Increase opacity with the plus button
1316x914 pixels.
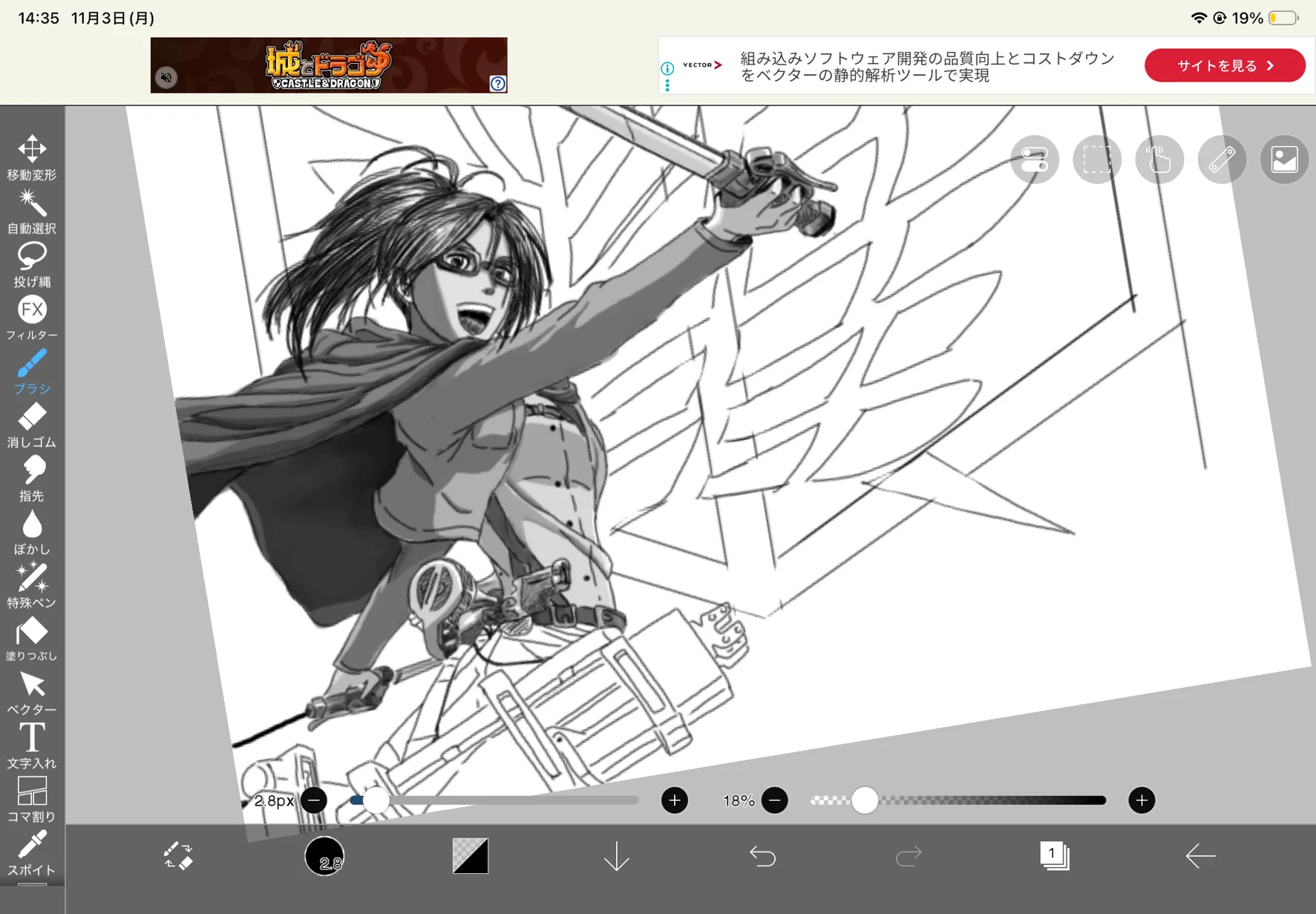[1142, 800]
